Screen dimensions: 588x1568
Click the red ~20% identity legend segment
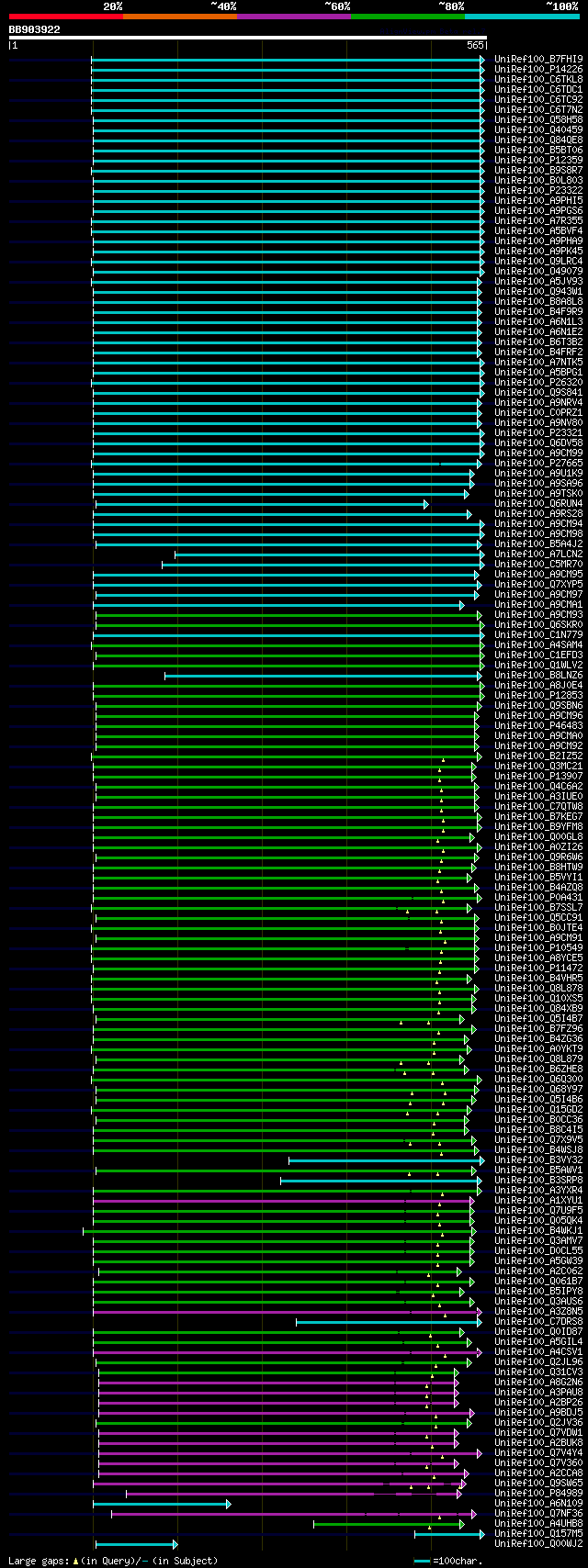pyautogui.click(x=66, y=17)
